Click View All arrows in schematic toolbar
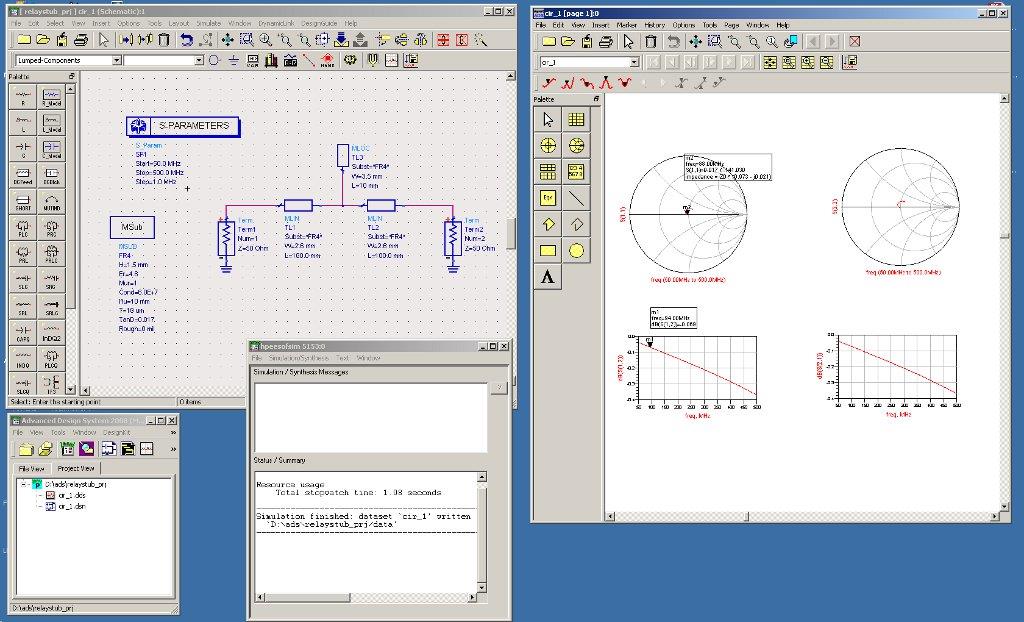The width and height of the screenshot is (1024, 622). click(227, 40)
